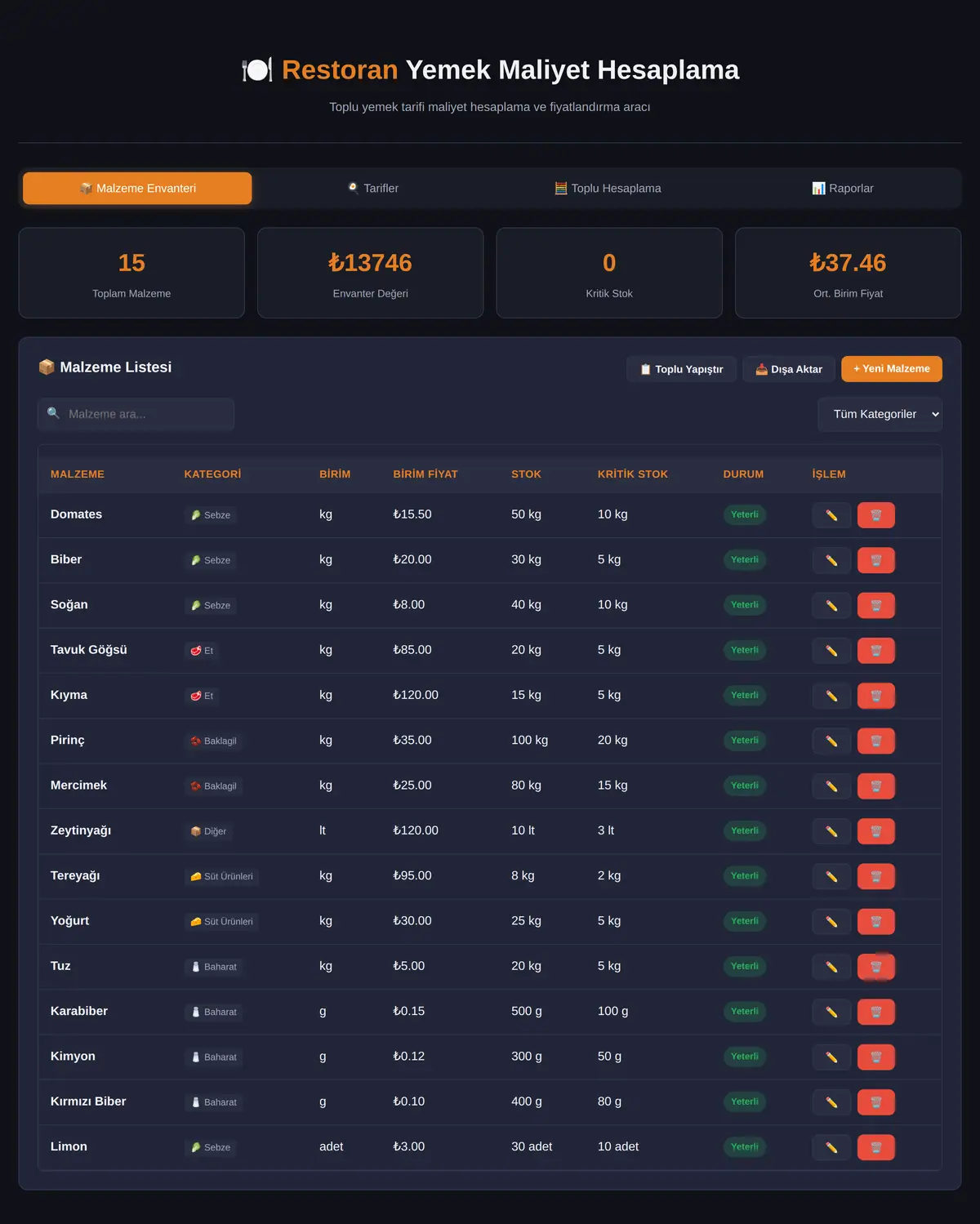This screenshot has height=1224, width=980.
Task: Add ingredient with Yeni Malzeme button
Action: tap(892, 369)
